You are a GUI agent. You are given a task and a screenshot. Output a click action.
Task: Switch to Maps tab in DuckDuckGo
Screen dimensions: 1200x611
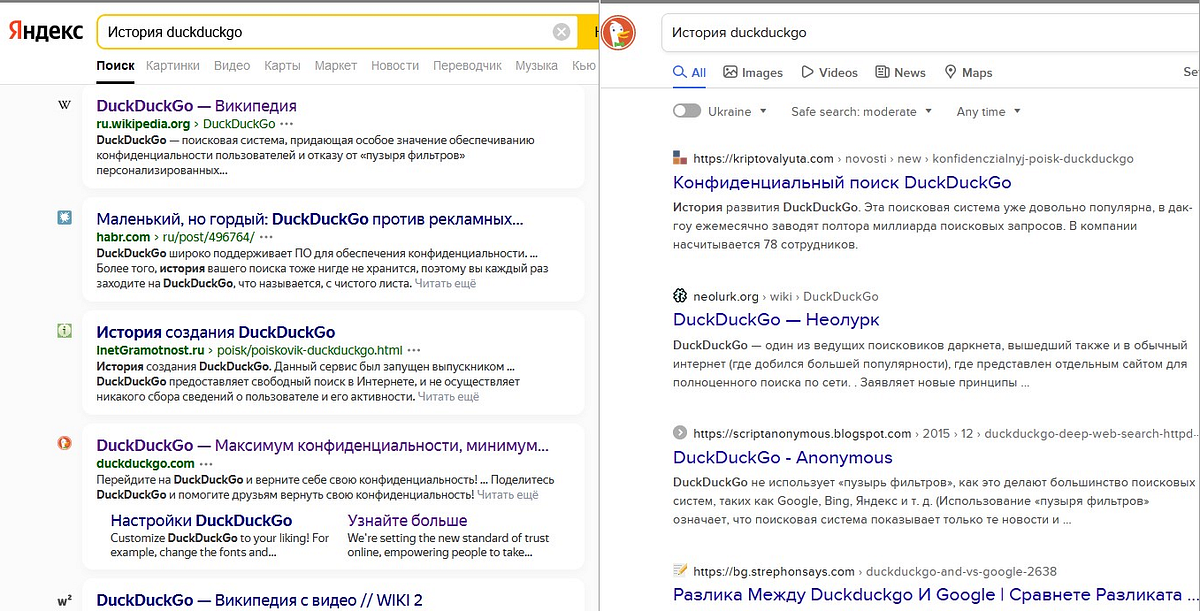tap(967, 72)
